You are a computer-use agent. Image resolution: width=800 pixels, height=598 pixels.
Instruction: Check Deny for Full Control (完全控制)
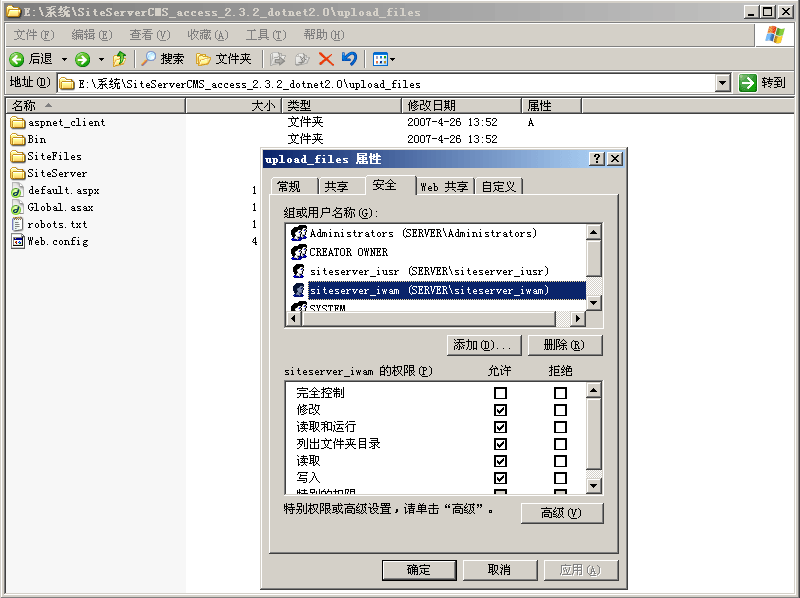[x=560, y=393]
